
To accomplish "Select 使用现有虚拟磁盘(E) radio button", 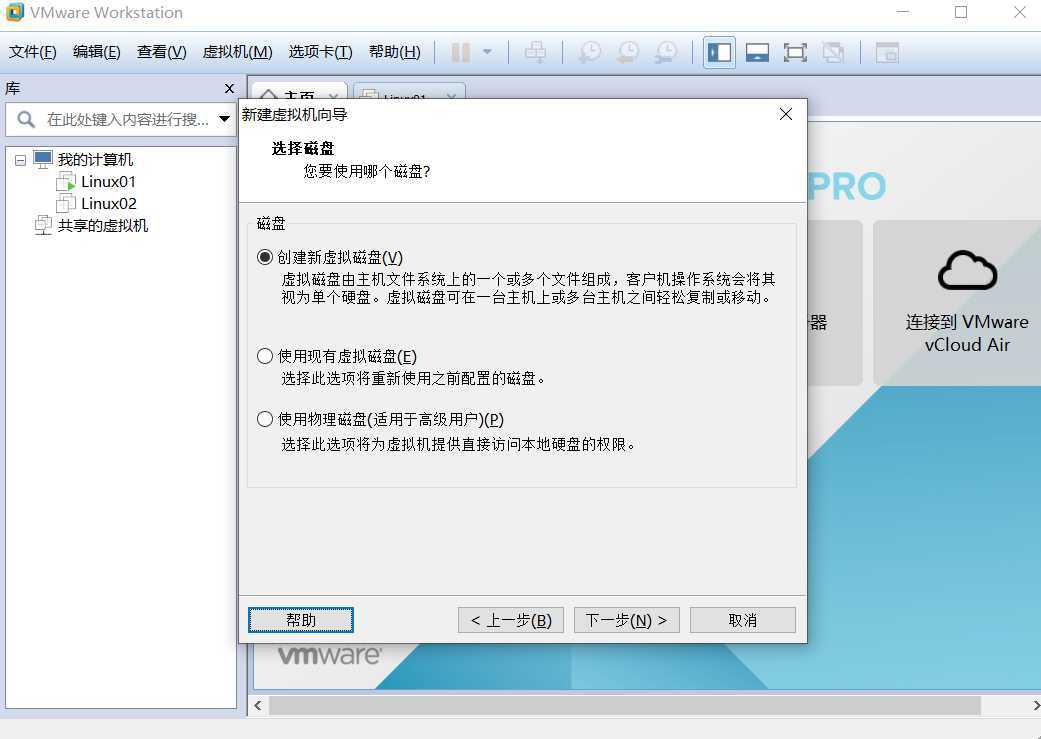I will click(265, 356).
